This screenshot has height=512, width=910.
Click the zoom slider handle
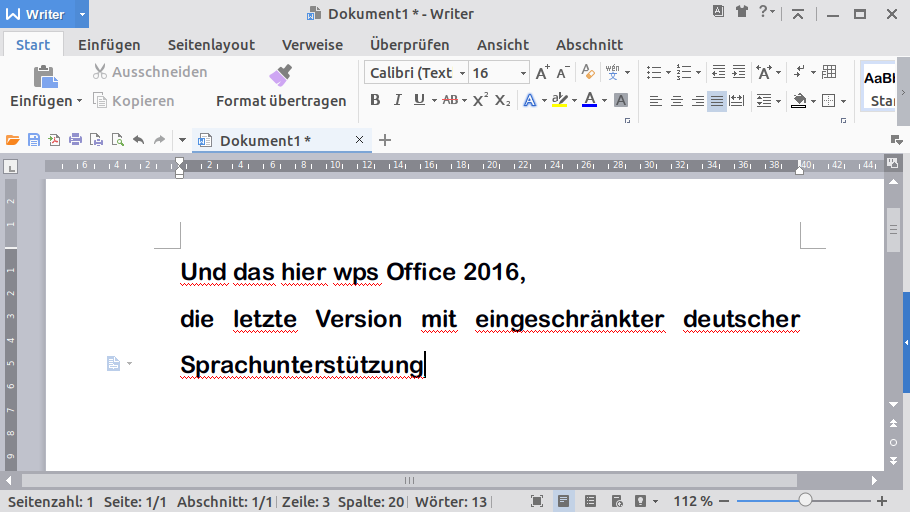pos(805,500)
